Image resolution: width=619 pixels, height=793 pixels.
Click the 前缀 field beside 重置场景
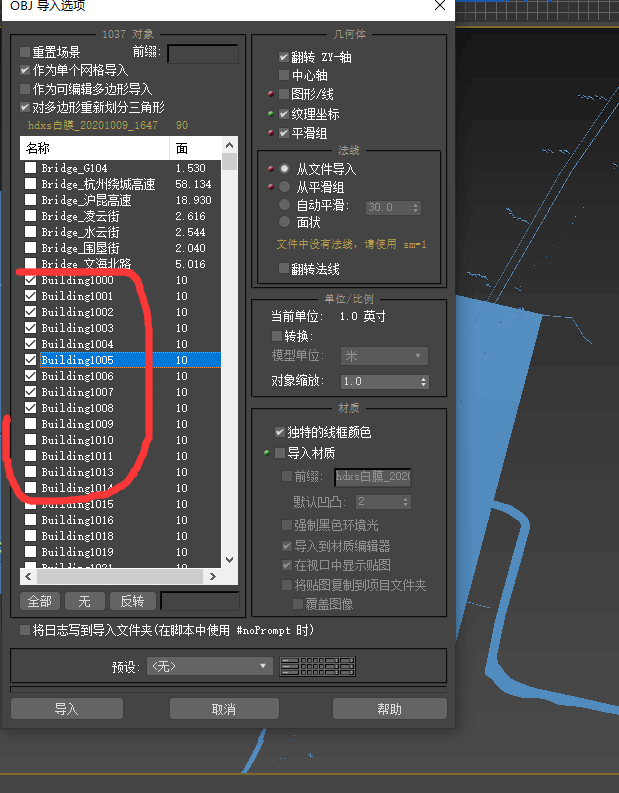(x=202, y=53)
